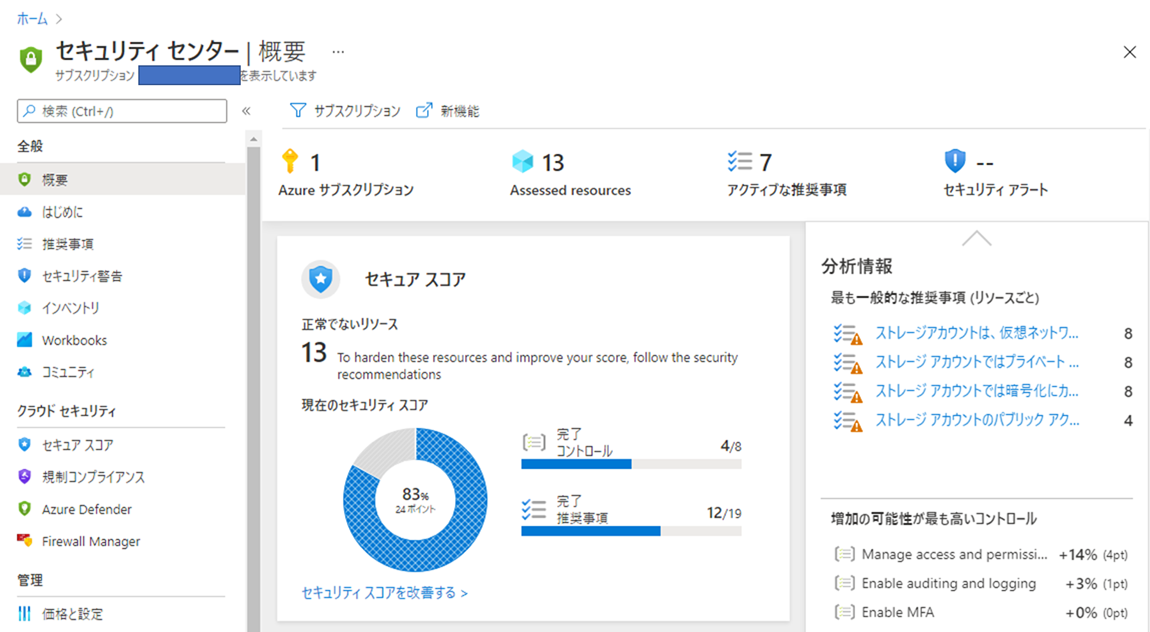The height and width of the screenshot is (632, 1150).
Task: Collapse the sidebar with the double chevron
Action: (x=246, y=111)
